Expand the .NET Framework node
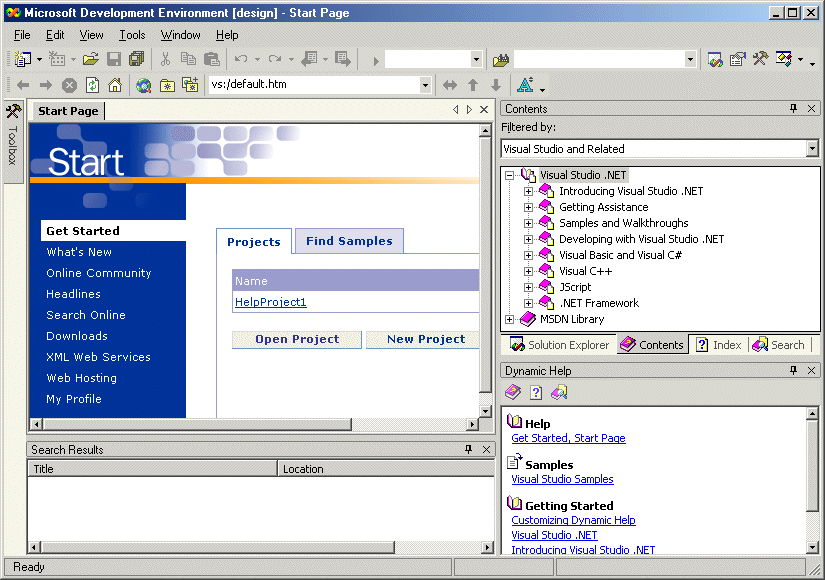825x580 pixels. coord(528,304)
